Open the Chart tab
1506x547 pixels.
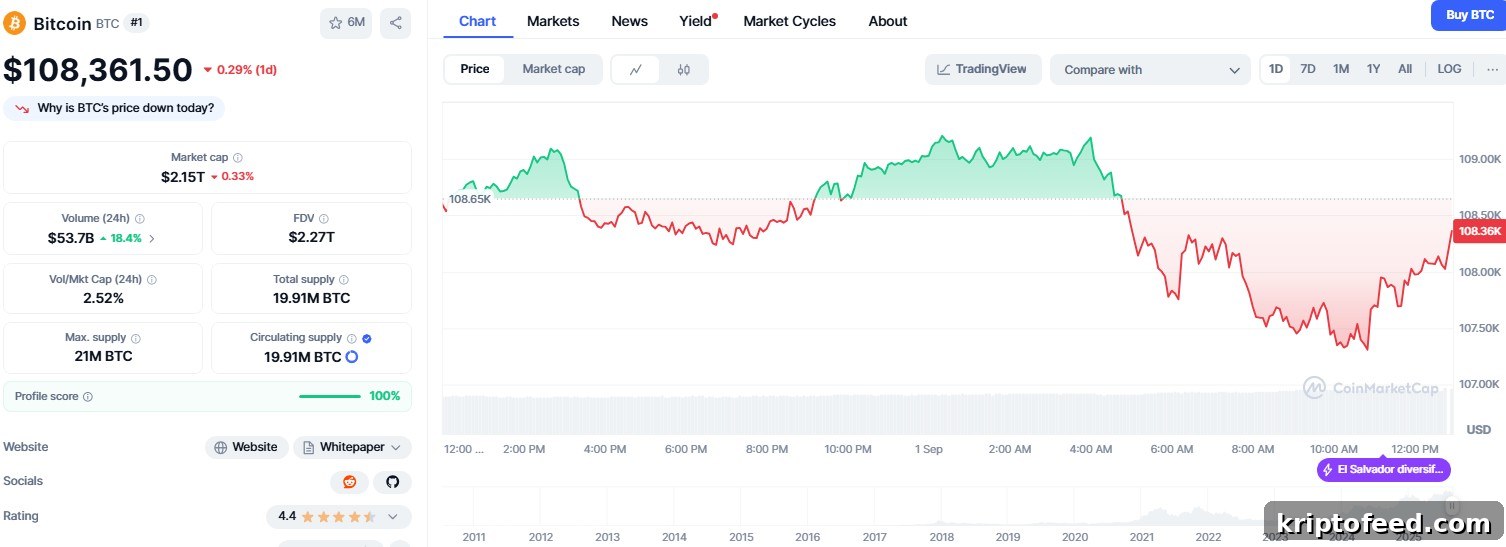(x=478, y=21)
